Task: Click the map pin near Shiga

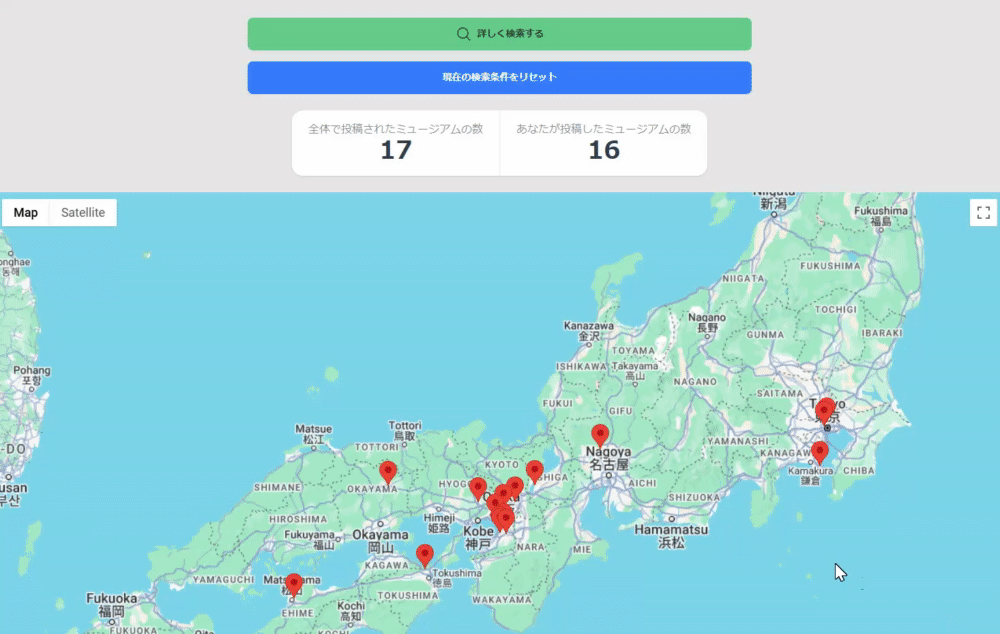Action: pyautogui.click(x=534, y=472)
